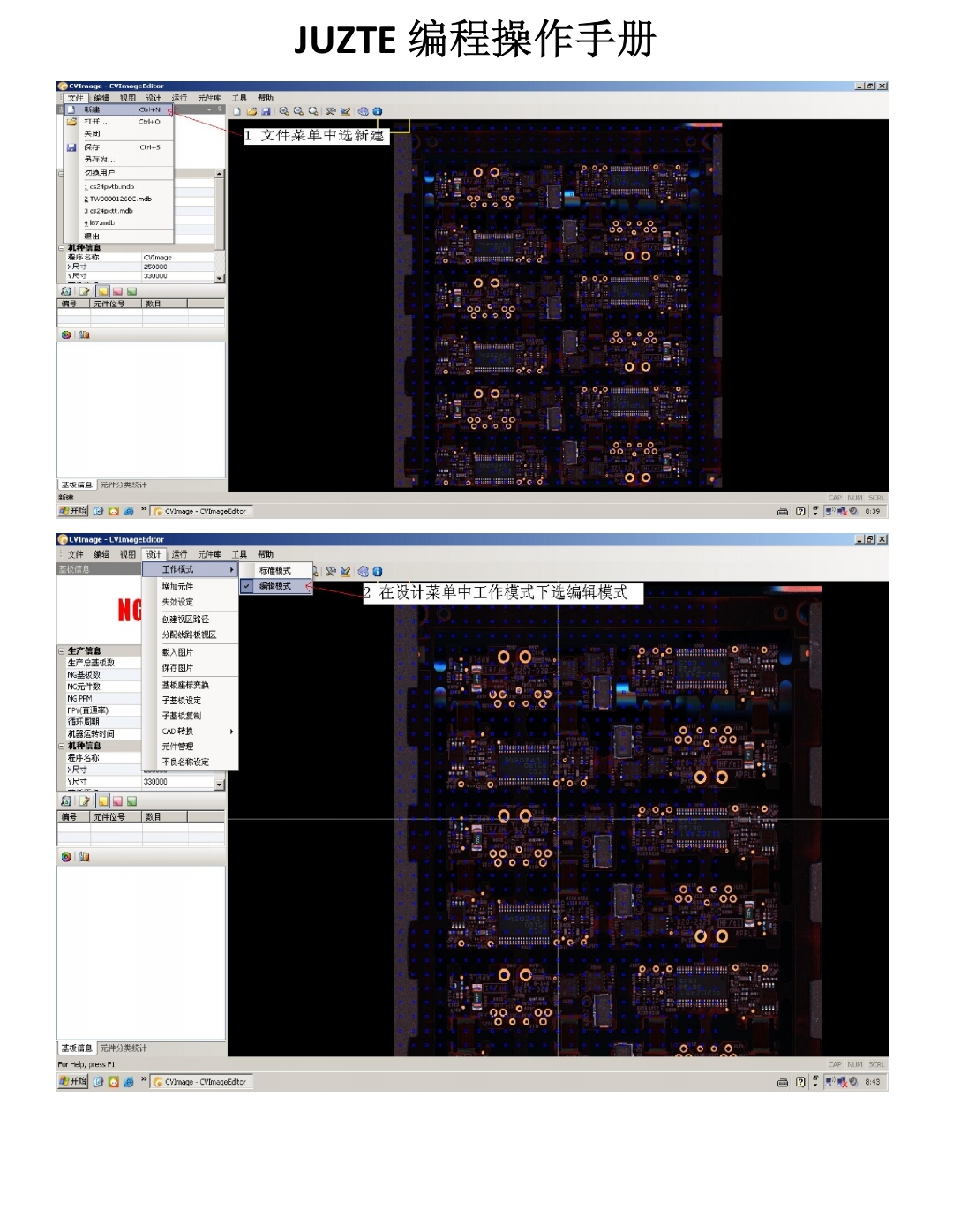Click plain magnifier icon in upper screenshot toolbar
The height and width of the screenshot is (1232, 953).
pos(312,112)
